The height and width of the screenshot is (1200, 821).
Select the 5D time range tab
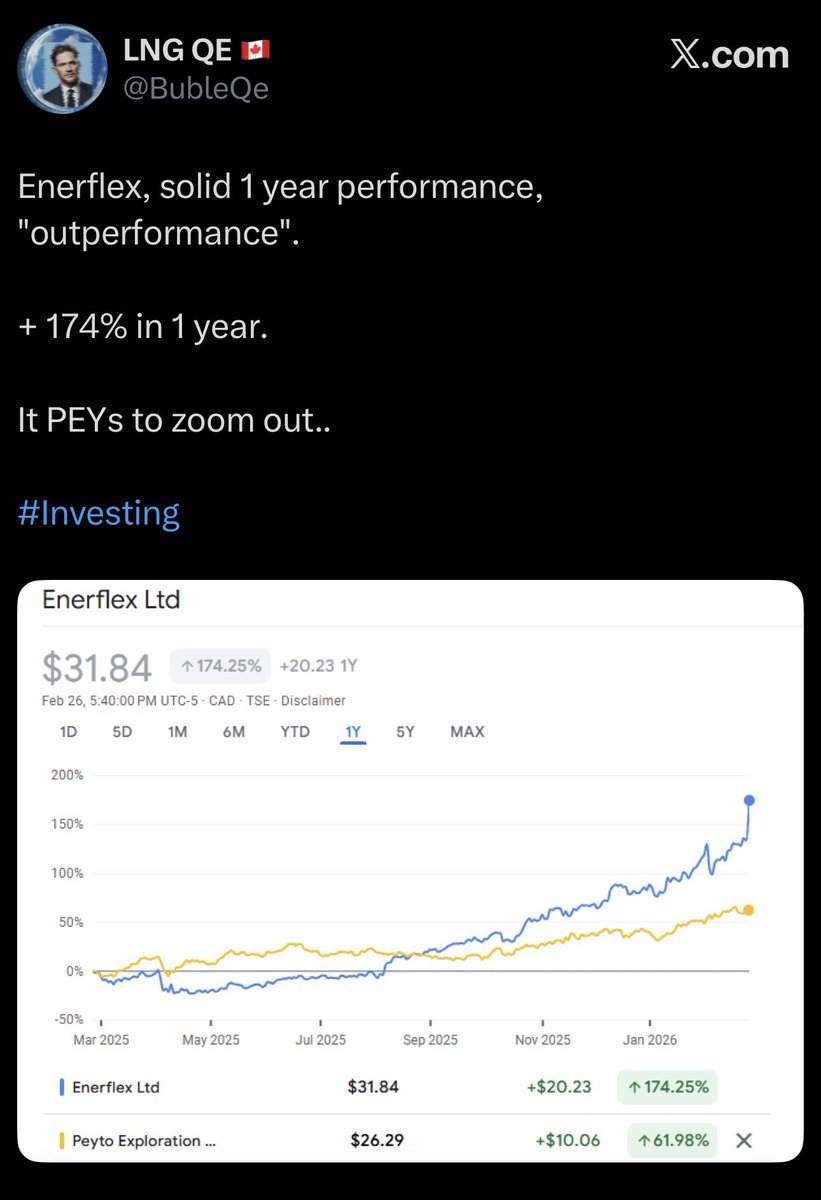[x=122, y=732]
